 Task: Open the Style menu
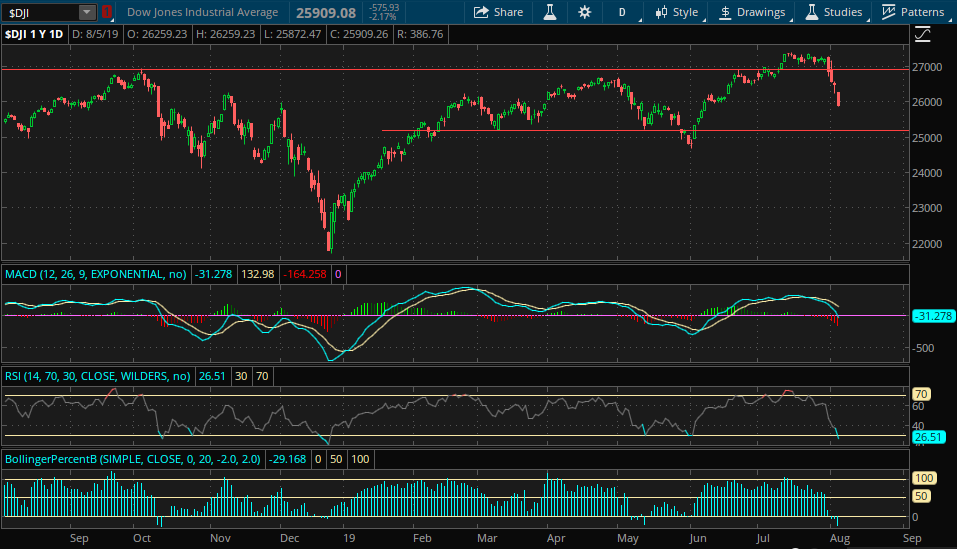tap(677, 12)
